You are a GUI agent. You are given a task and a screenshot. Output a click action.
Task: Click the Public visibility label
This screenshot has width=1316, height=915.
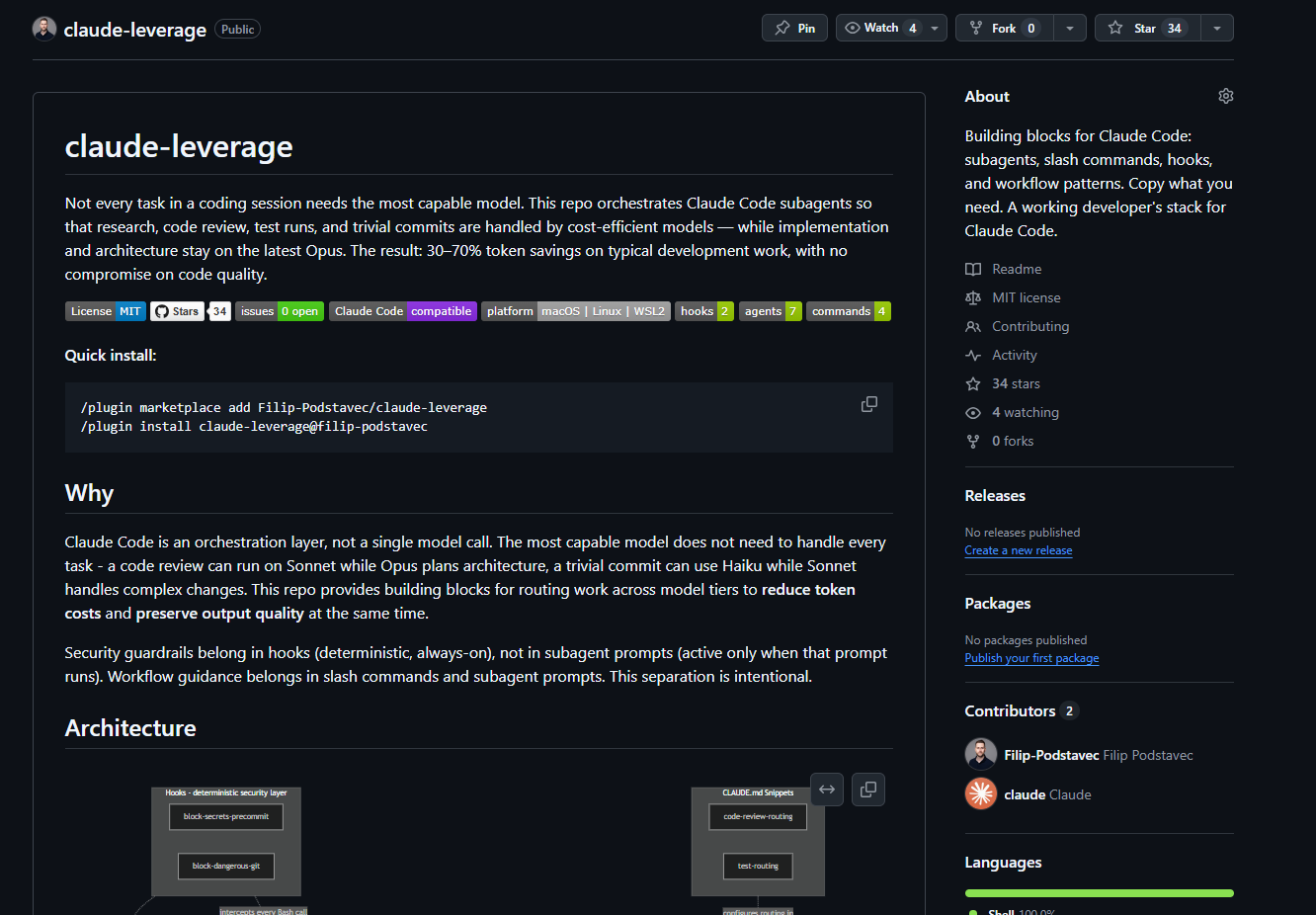(238, 30)
